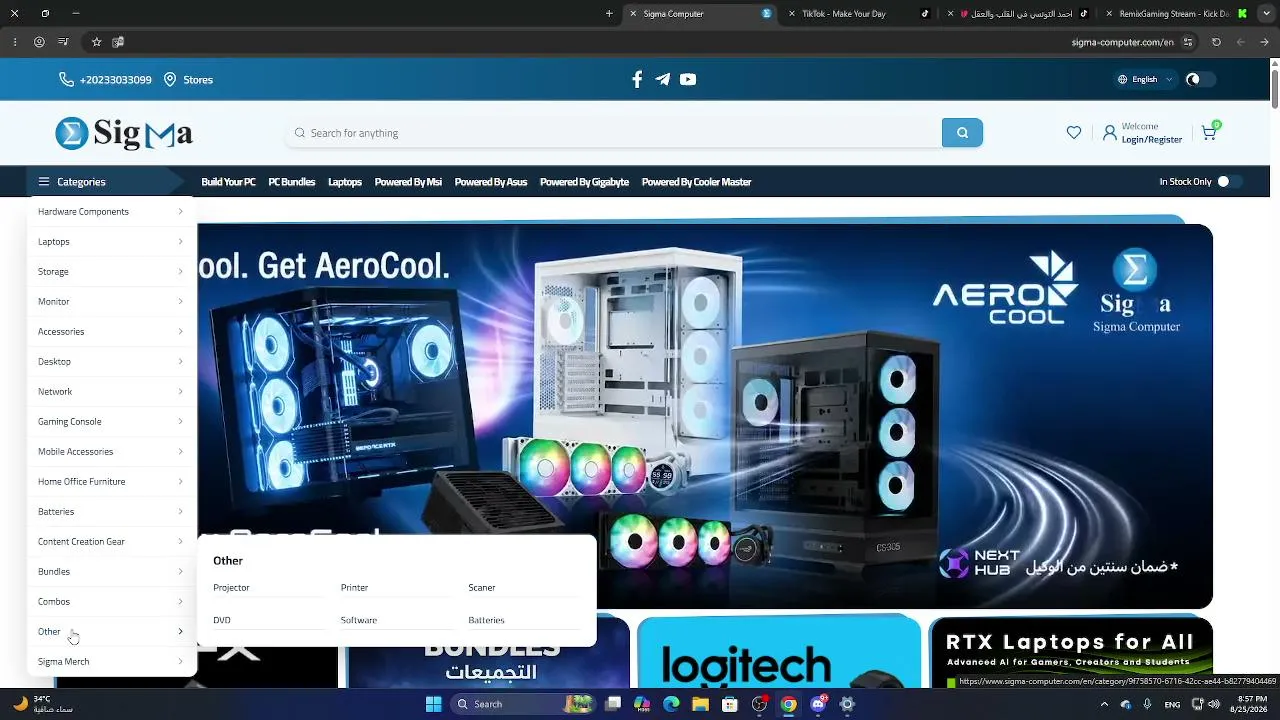This screenshot has width=1280, height=720.
Task: Expand the Network category
Action: pyautogui.click(x=111, y=392)
